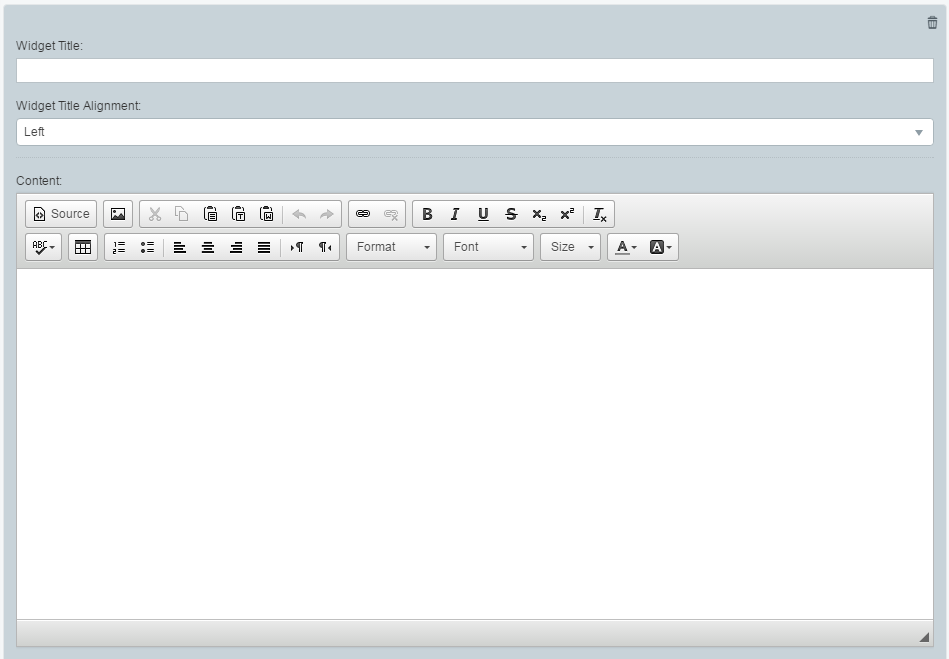Toggle Italic formatting
Viewport: 949px width, 659px height.
coord(455,214)
